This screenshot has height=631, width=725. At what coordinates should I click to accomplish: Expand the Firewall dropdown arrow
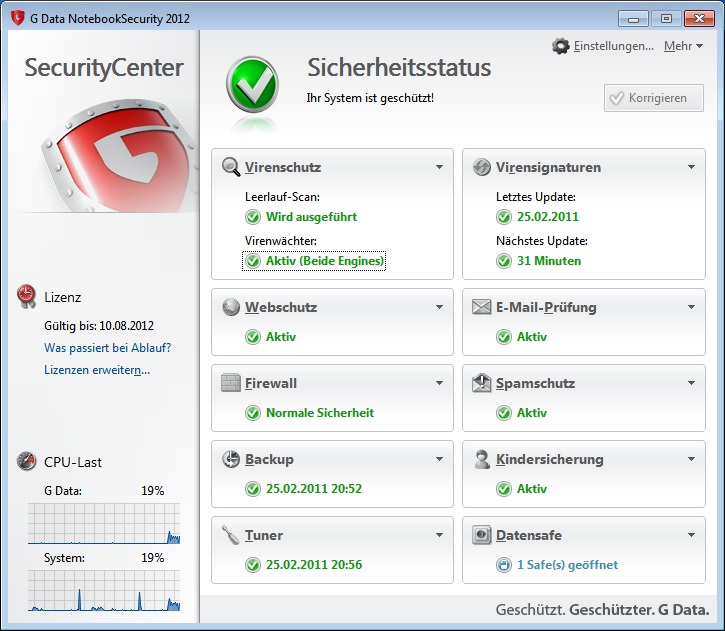439,383
